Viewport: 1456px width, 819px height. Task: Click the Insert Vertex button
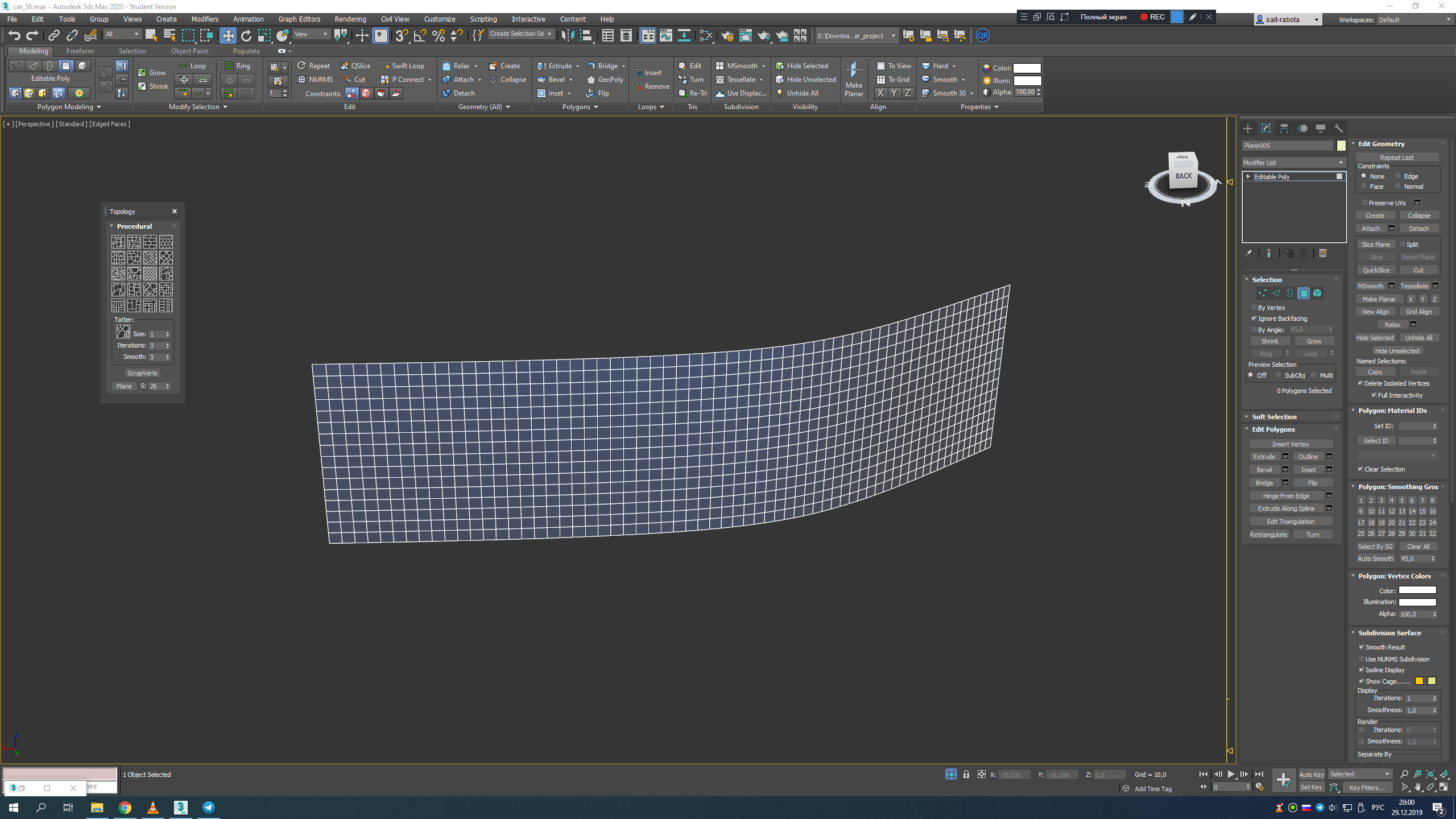tap(1290, 444)
